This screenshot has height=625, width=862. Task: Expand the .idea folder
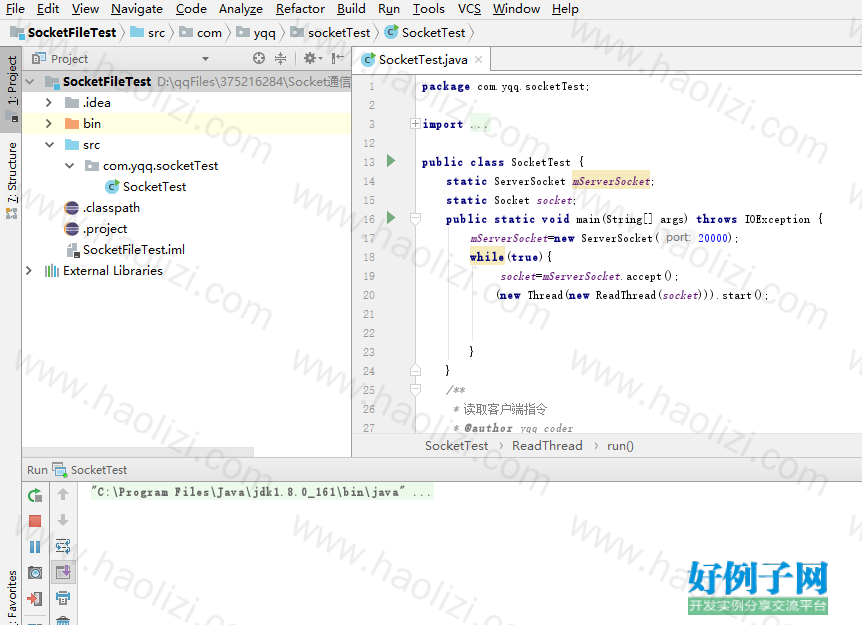[49, 103]
